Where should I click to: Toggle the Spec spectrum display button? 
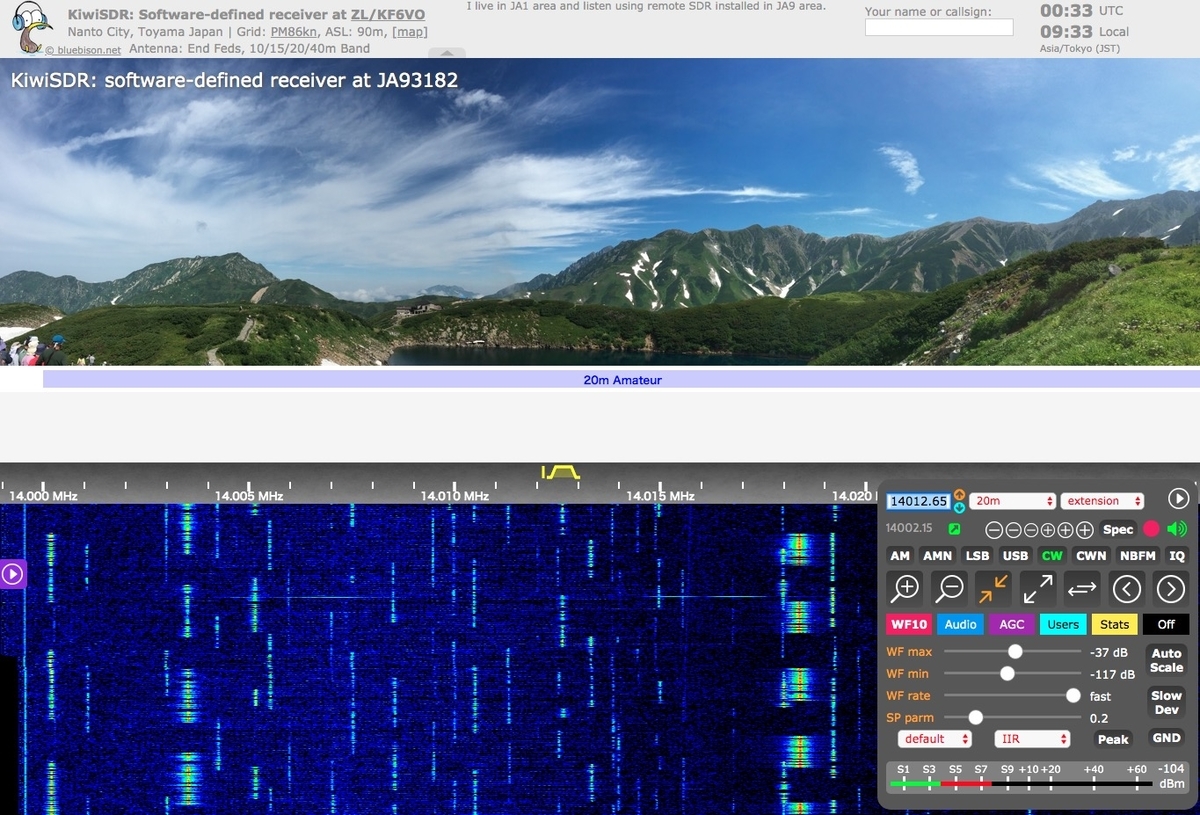(x=1118, y=530)
